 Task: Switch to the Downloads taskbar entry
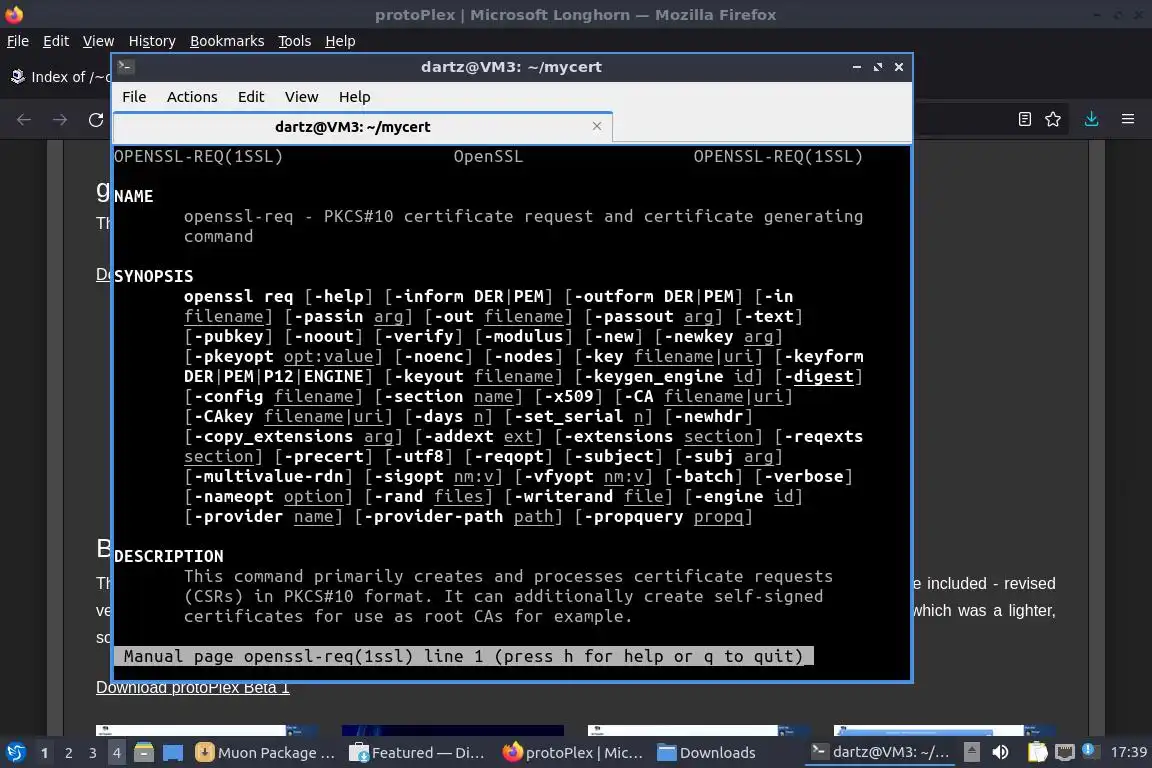[707, 753]
